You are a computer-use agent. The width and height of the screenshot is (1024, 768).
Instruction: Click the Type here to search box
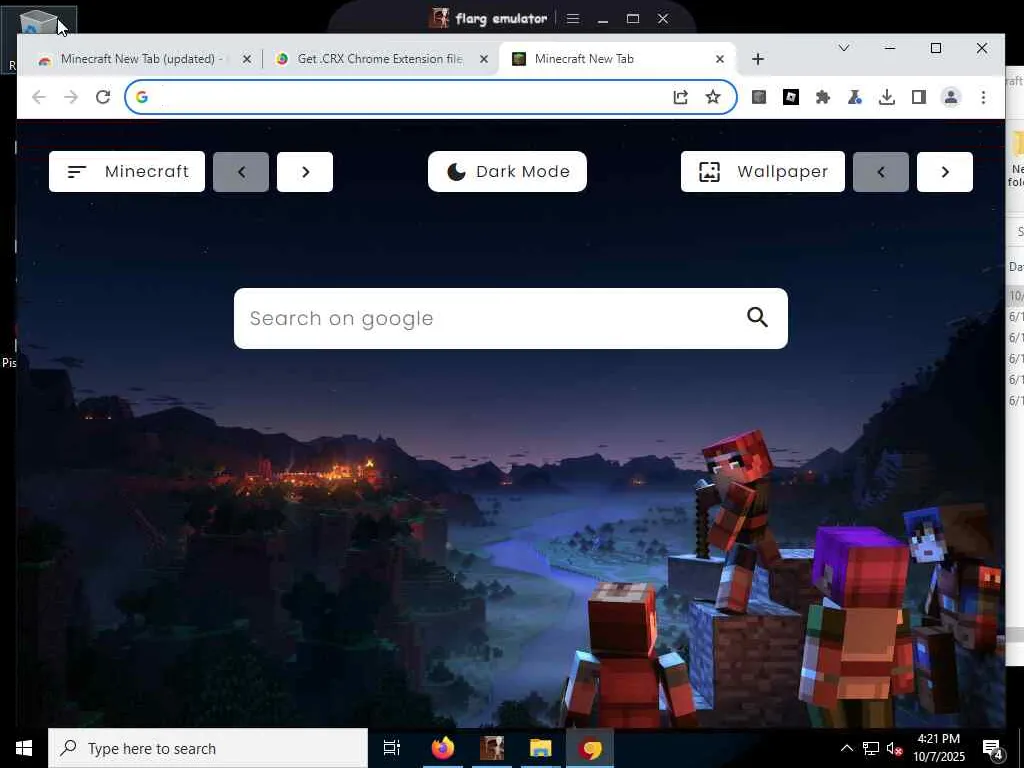click(208, 748)
